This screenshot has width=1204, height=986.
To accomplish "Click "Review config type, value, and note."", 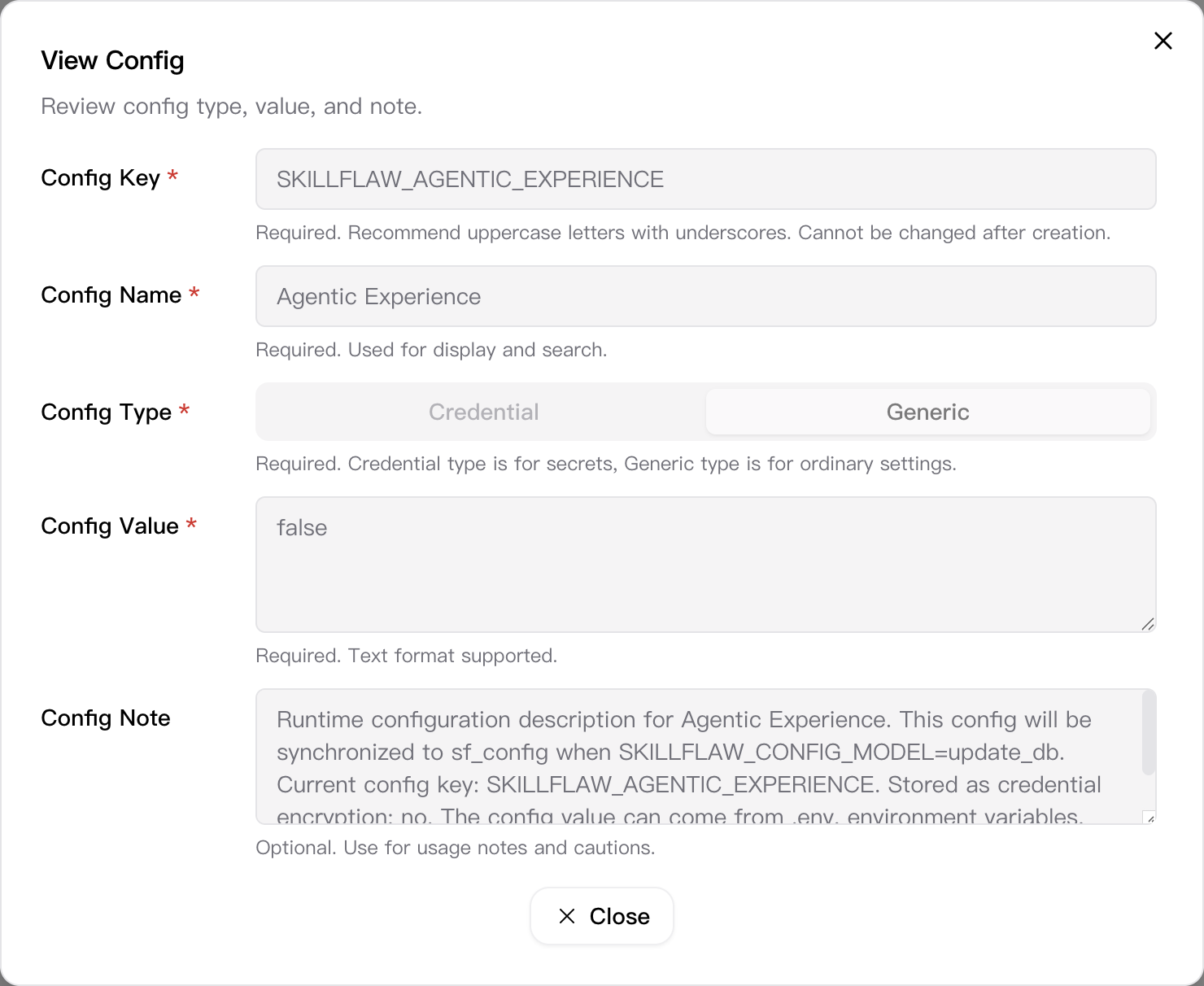I will pyautogui.click(x=232, y=107).
